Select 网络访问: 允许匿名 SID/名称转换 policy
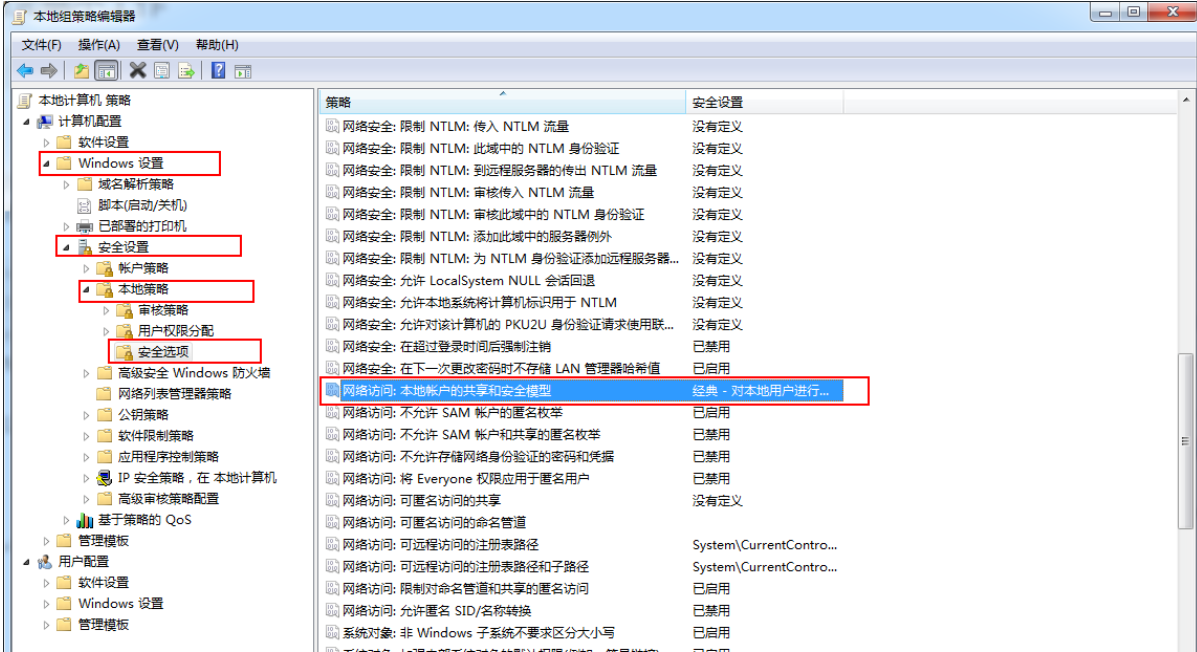The height and width of the screenshot is (652, 1197). click(437, 611)
